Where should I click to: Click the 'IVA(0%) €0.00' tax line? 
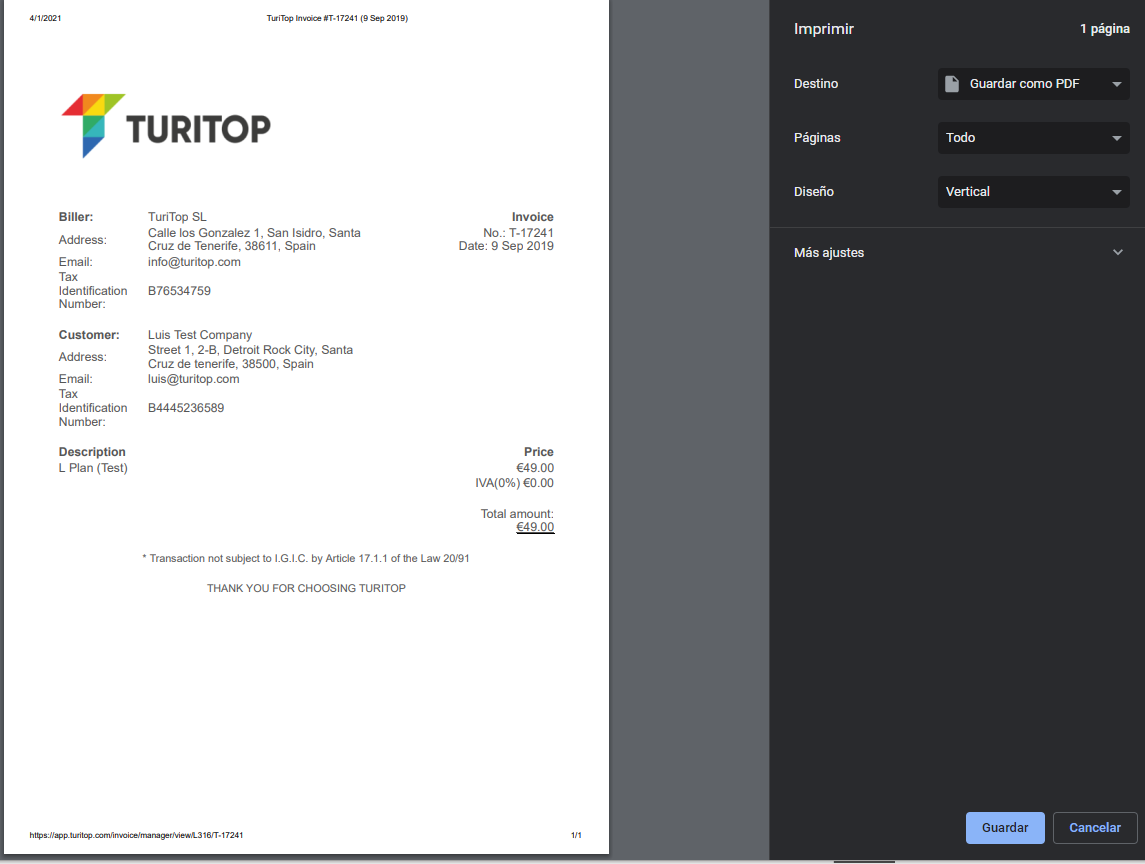pos(514,483)
